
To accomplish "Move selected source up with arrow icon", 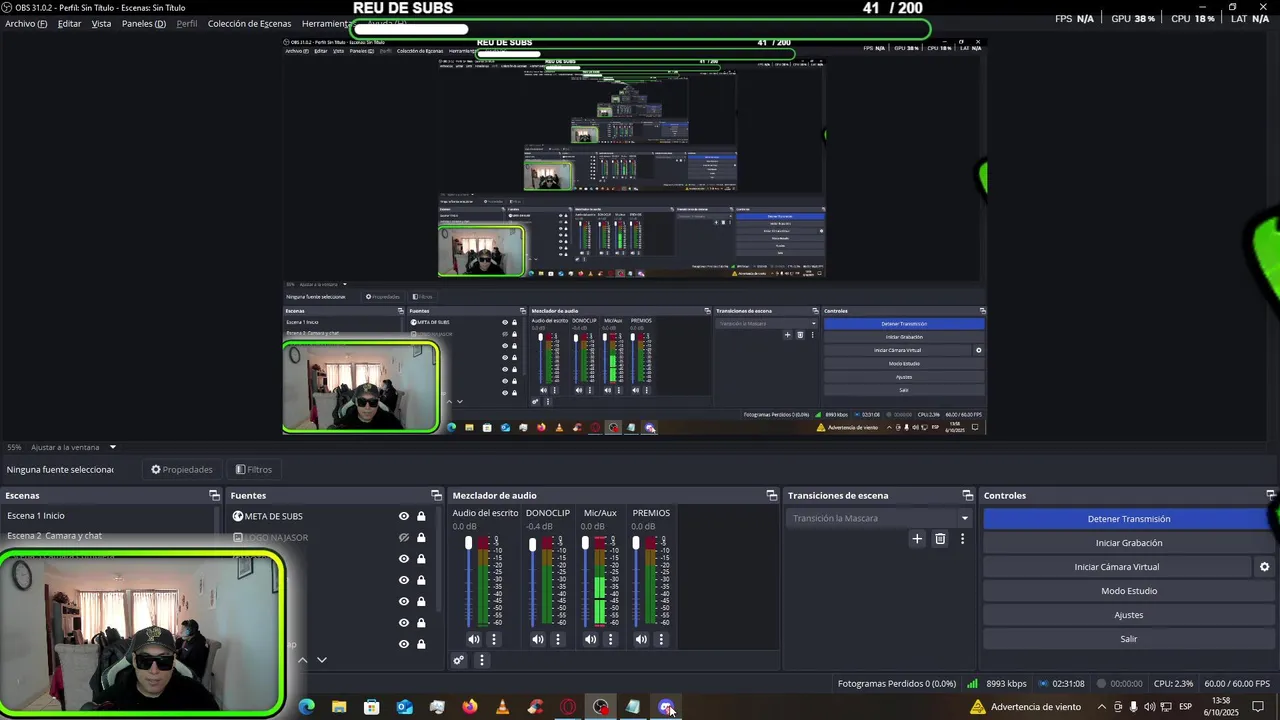I will tap(303, 660).
